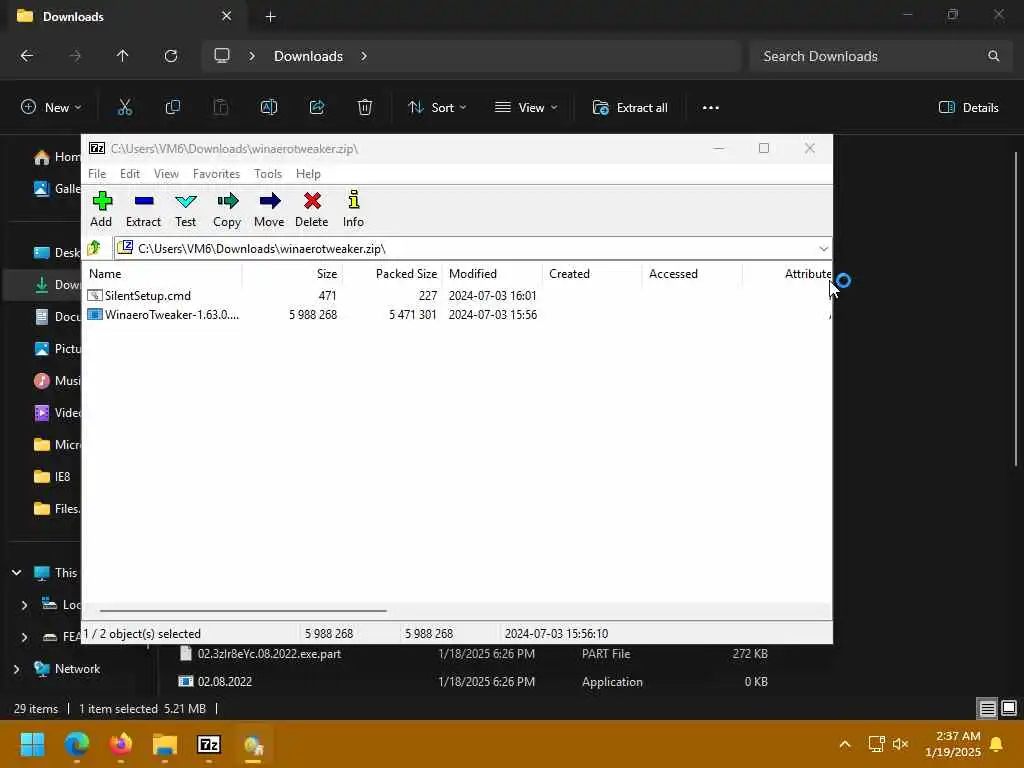Run the 7-Zip Test archive tool

pyautogui.click(x=185, y=209)
